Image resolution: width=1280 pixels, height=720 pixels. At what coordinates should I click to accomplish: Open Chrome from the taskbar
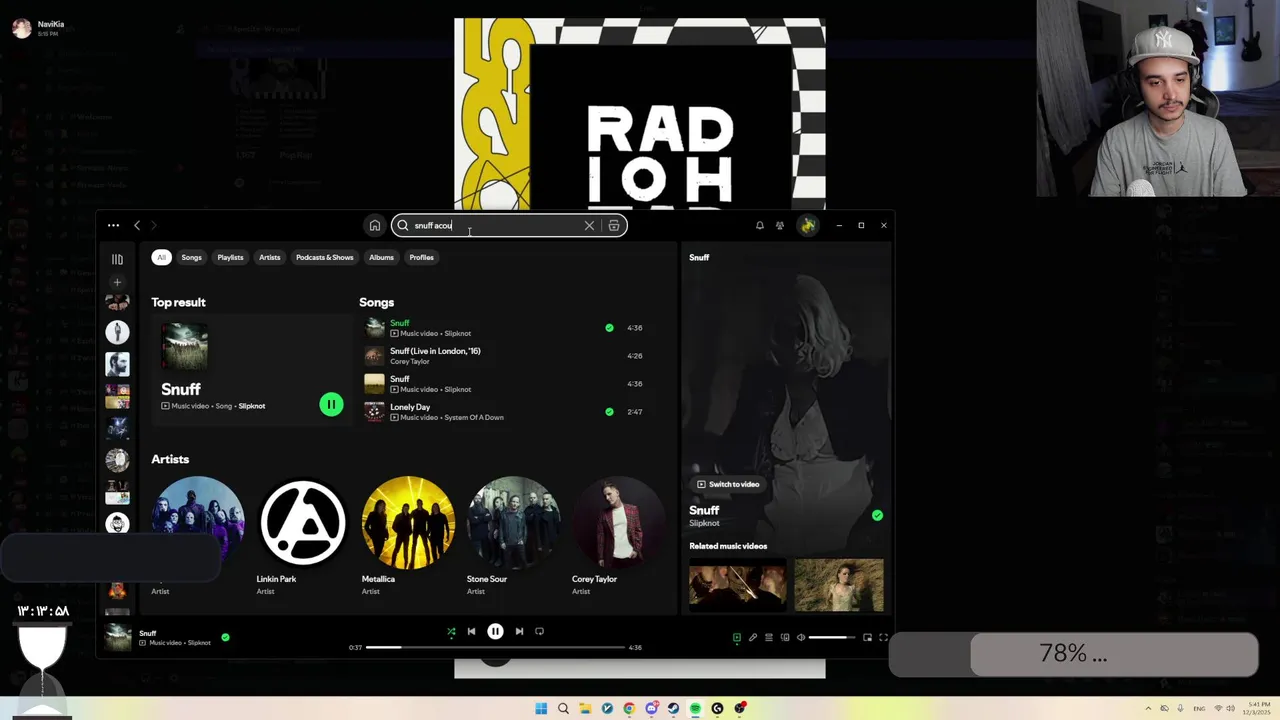point(629,708)
